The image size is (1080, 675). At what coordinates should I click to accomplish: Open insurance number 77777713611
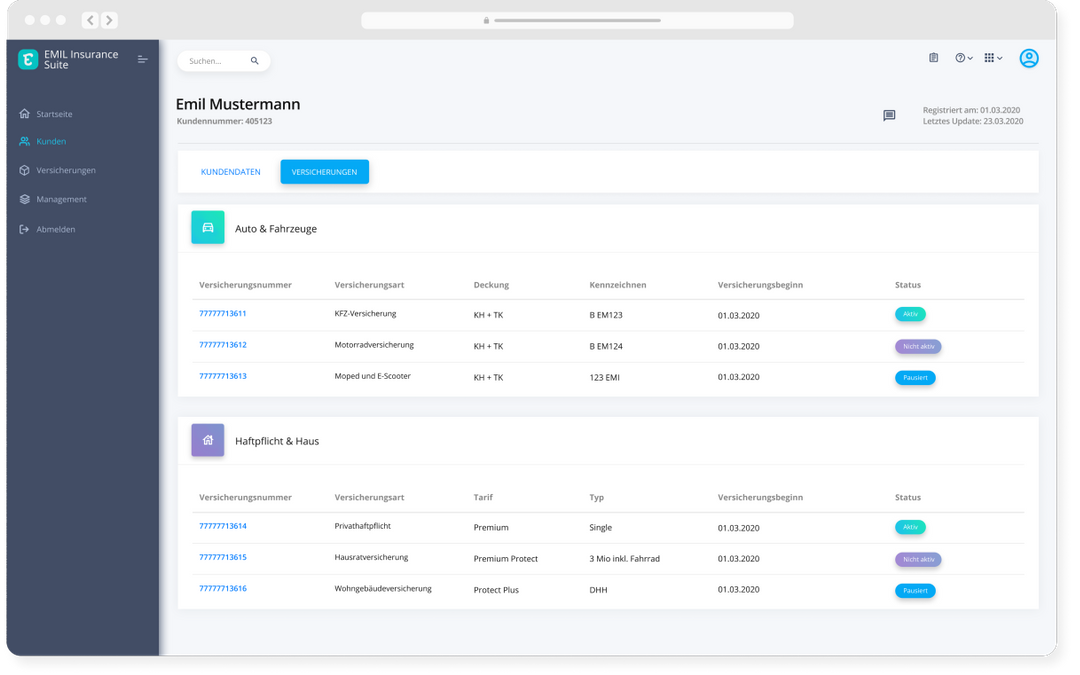click(x=223, y=314)
